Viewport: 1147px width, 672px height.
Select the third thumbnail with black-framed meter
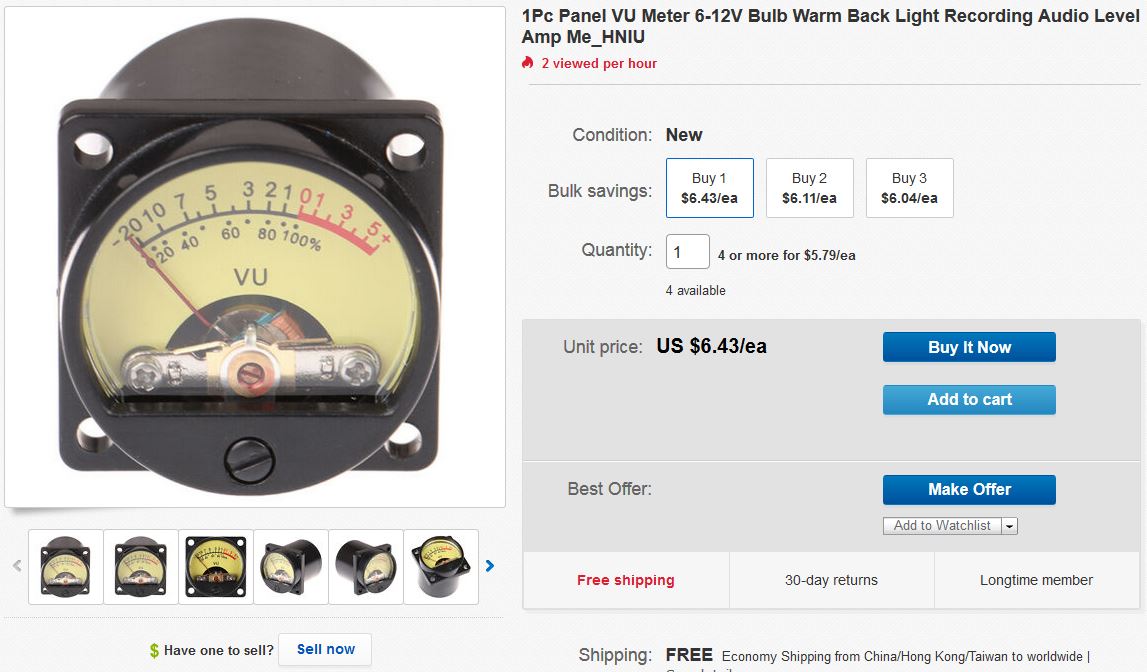(x=216, y=567)
